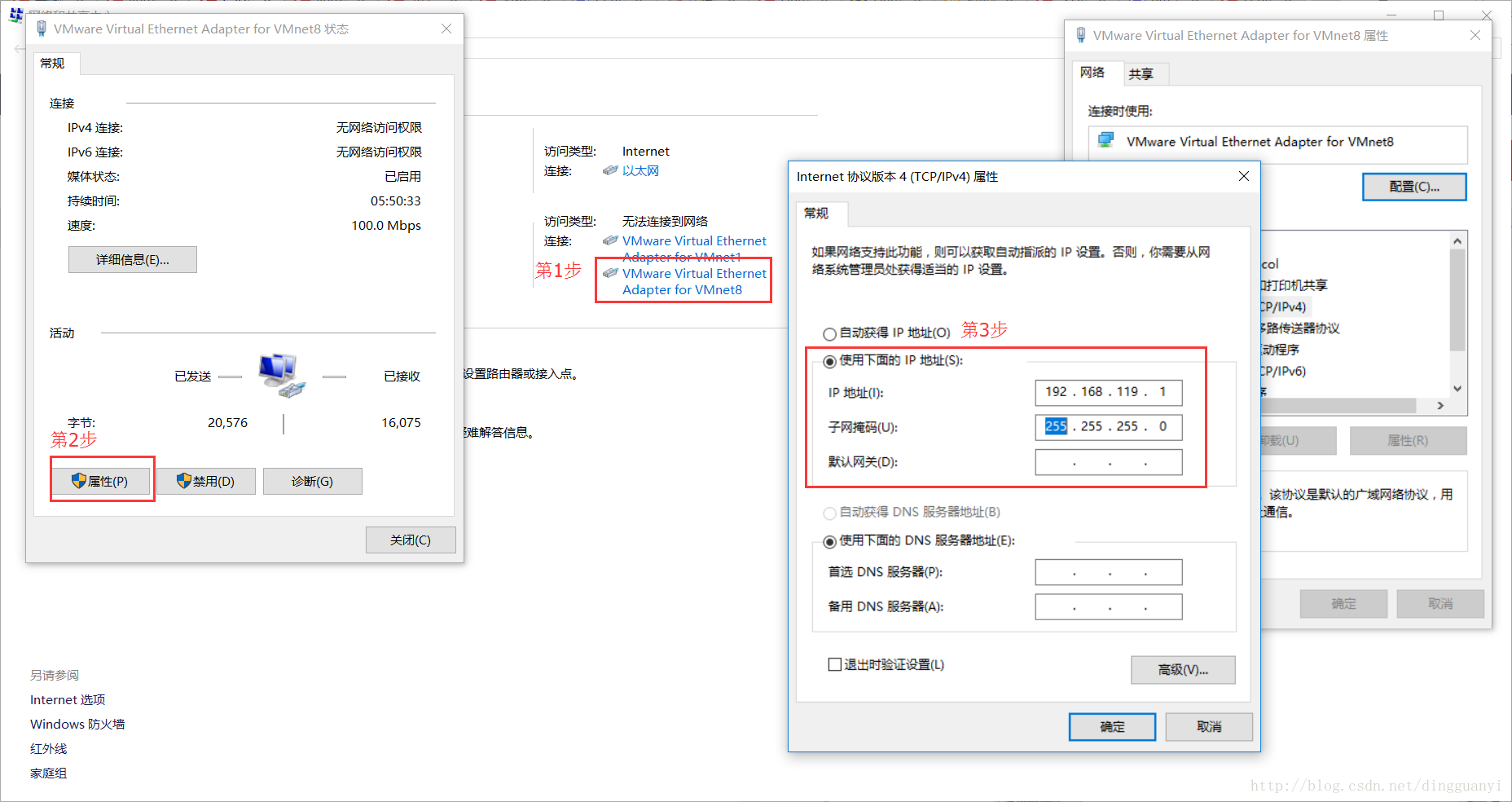This screenshot has width=1512, height=802.
Task: Click VMnet8 状态 title bar icon
Action: 42,29
